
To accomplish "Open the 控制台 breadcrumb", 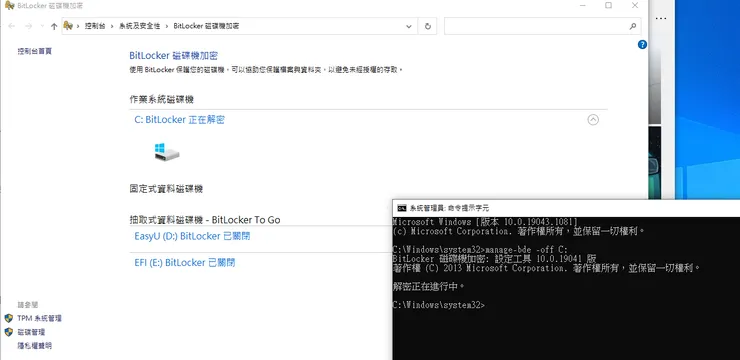I will (x=95, y=26).
